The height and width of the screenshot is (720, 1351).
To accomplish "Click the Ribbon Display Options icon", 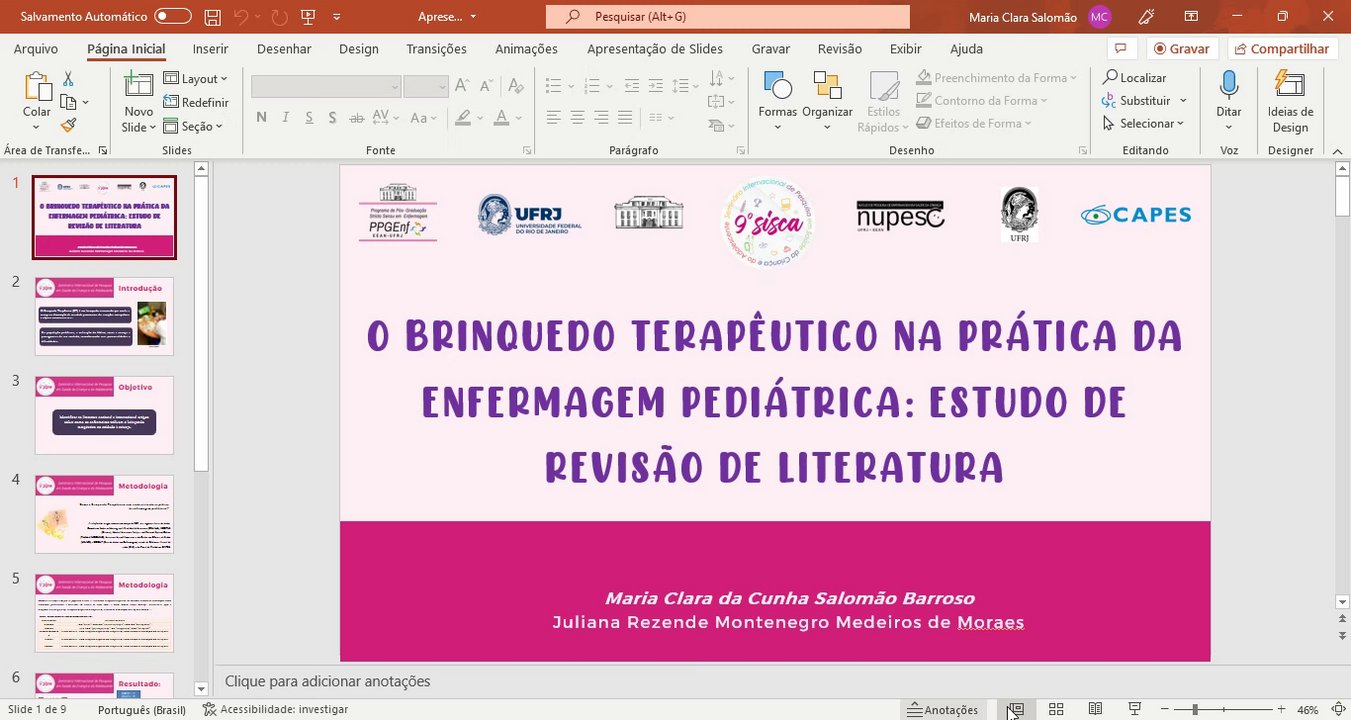I will pos(1191,17).
